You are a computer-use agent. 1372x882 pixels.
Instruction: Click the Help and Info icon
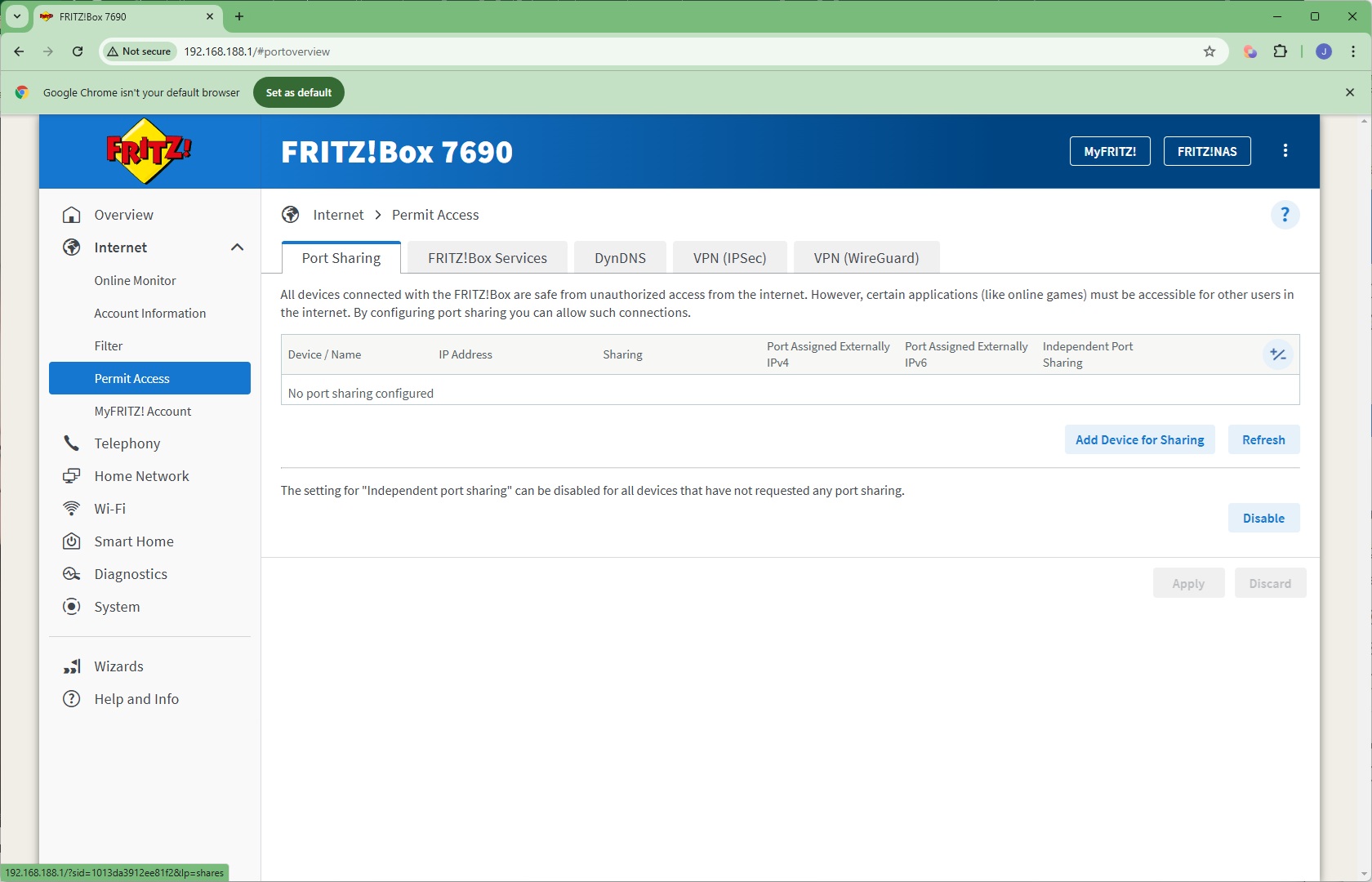pyautogui.click(x=72, y=699)
